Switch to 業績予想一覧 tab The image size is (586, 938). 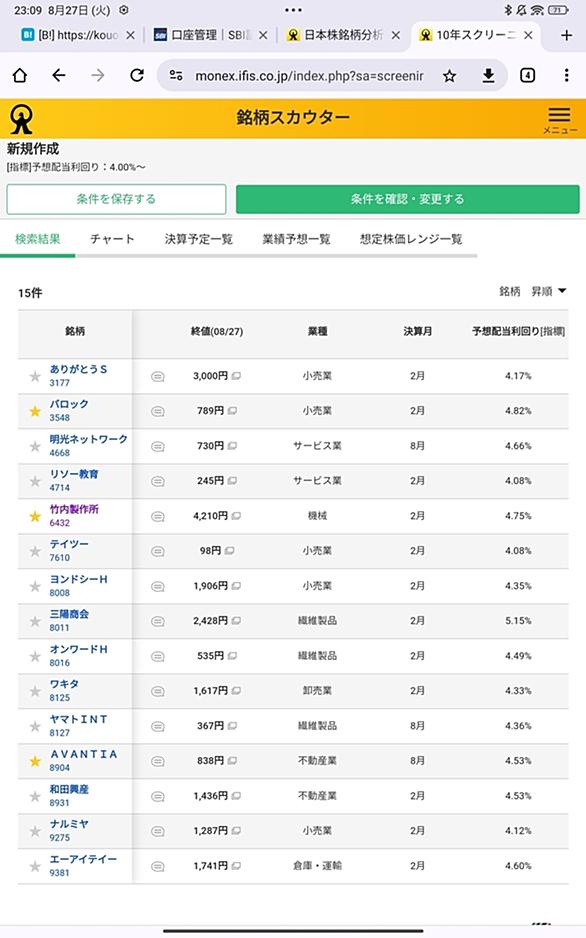(x=296, y=239)
